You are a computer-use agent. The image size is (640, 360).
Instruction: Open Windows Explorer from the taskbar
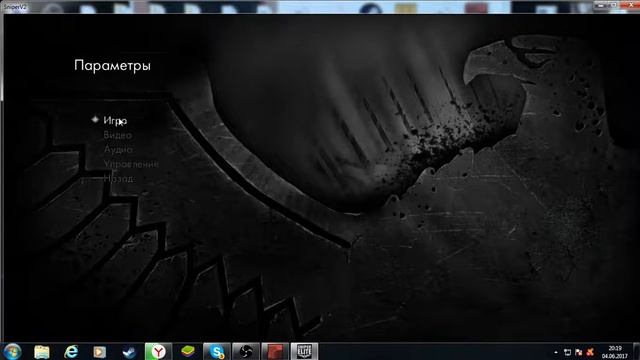click(x=42, y=351)
